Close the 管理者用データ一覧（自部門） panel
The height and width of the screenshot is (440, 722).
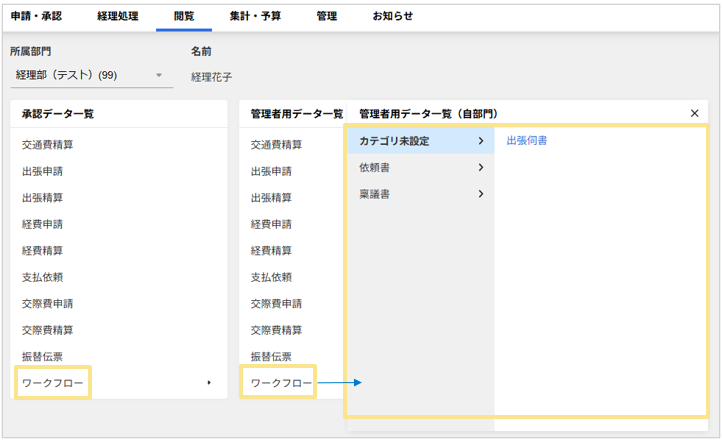click(x=694, y=114)
